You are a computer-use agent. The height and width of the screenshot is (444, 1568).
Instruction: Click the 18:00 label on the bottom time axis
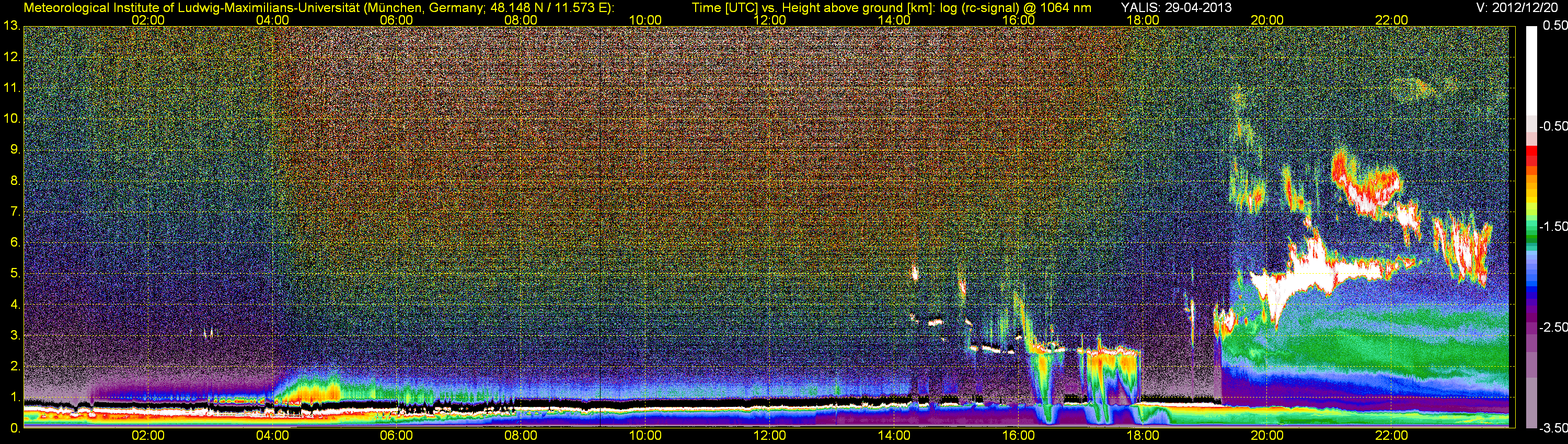(1143, 436)
